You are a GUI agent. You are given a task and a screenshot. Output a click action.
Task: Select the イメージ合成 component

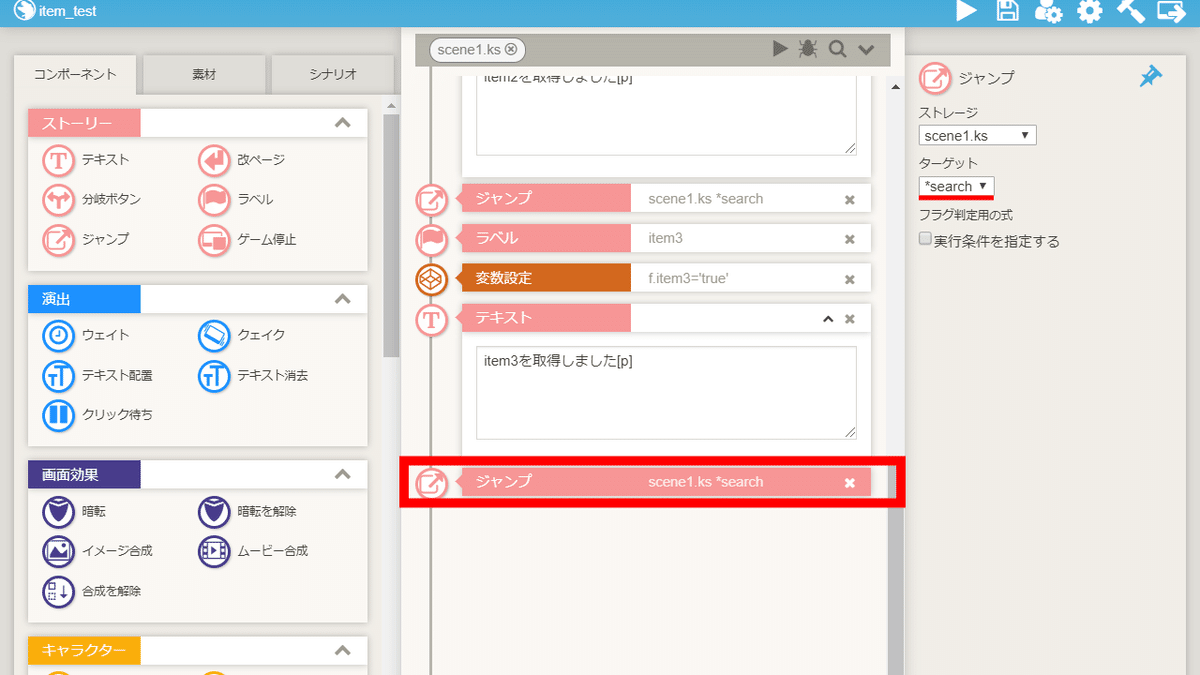coord(97,550)
